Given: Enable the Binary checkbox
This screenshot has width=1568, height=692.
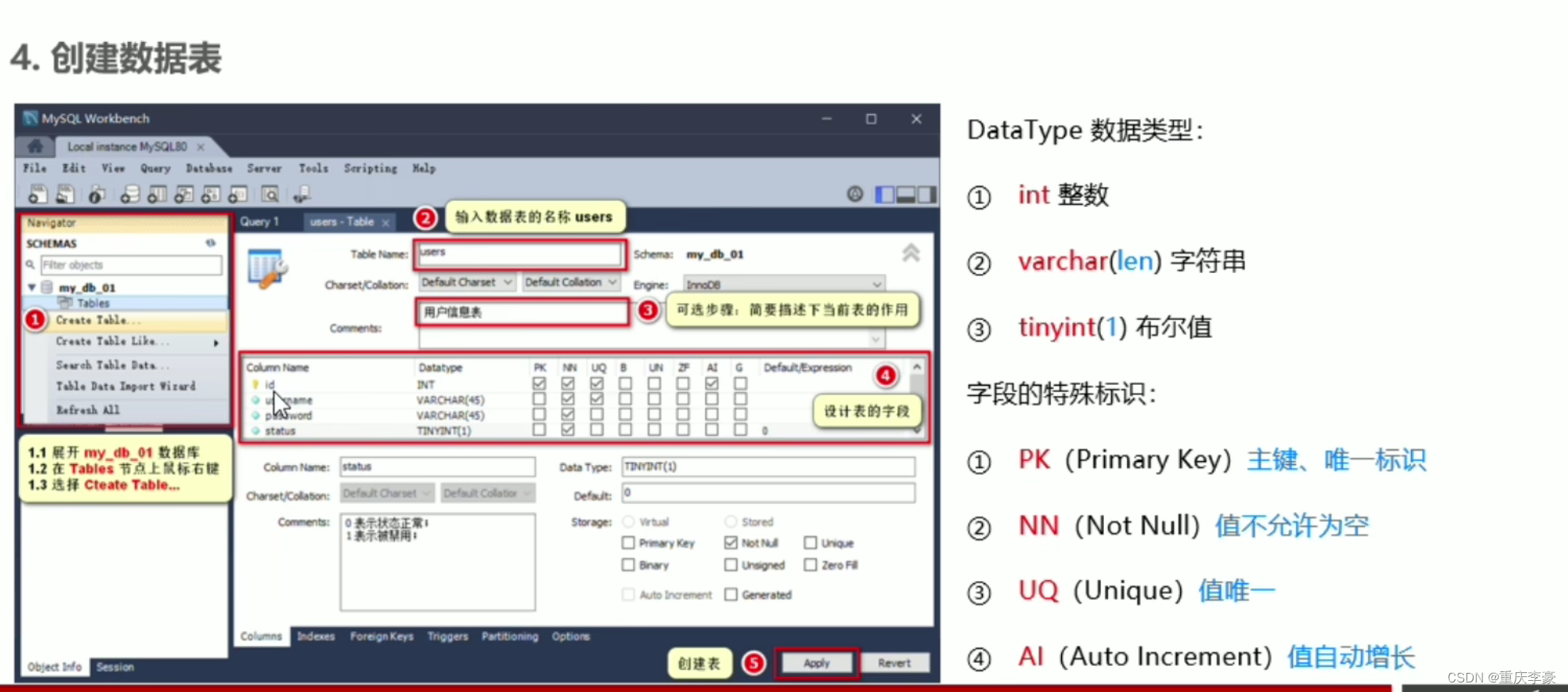Looking at the screenshot, I should [628, 565].
